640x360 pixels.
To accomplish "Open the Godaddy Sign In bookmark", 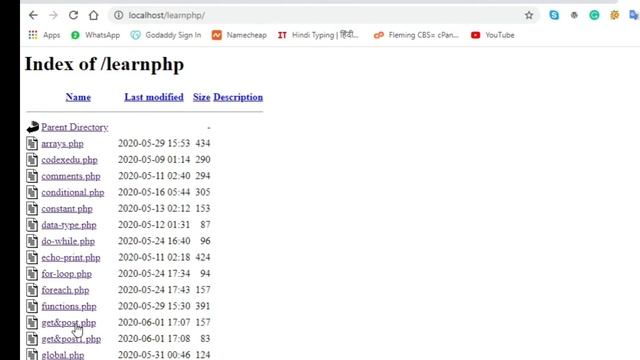I will 166,35.
